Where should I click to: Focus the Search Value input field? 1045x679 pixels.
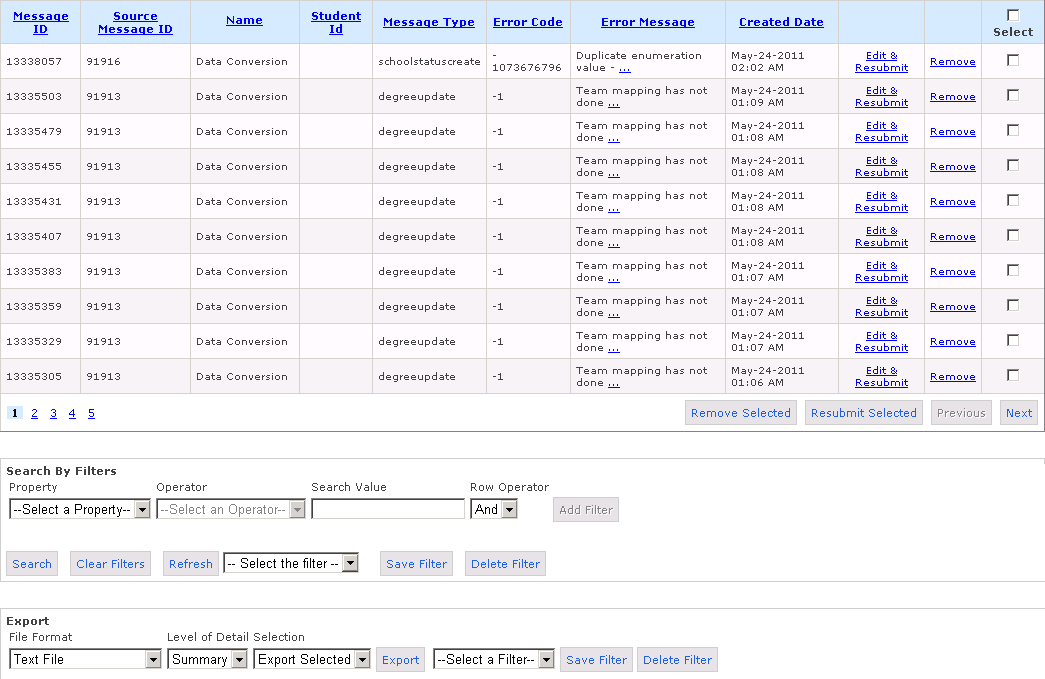click(x=388, y=510)
